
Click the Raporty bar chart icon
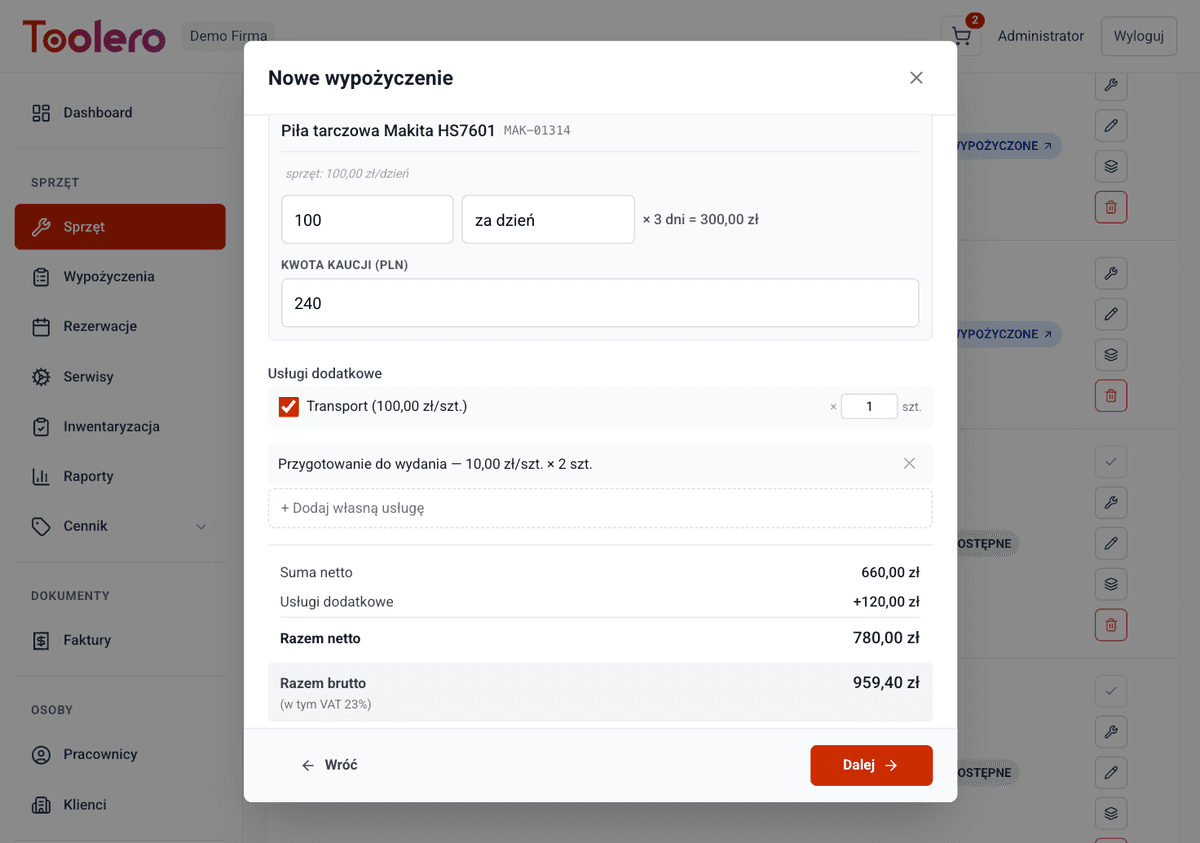click(41, 477)
